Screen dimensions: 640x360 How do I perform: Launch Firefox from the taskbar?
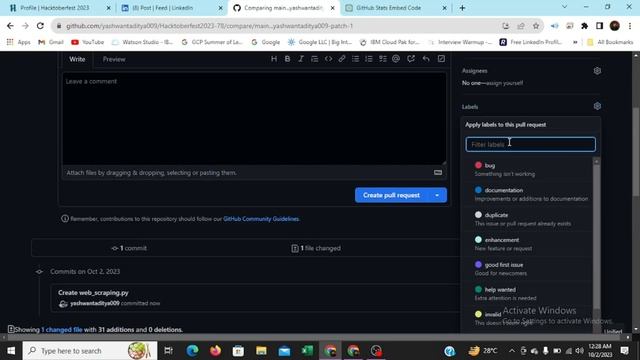(x=215, y=351)
